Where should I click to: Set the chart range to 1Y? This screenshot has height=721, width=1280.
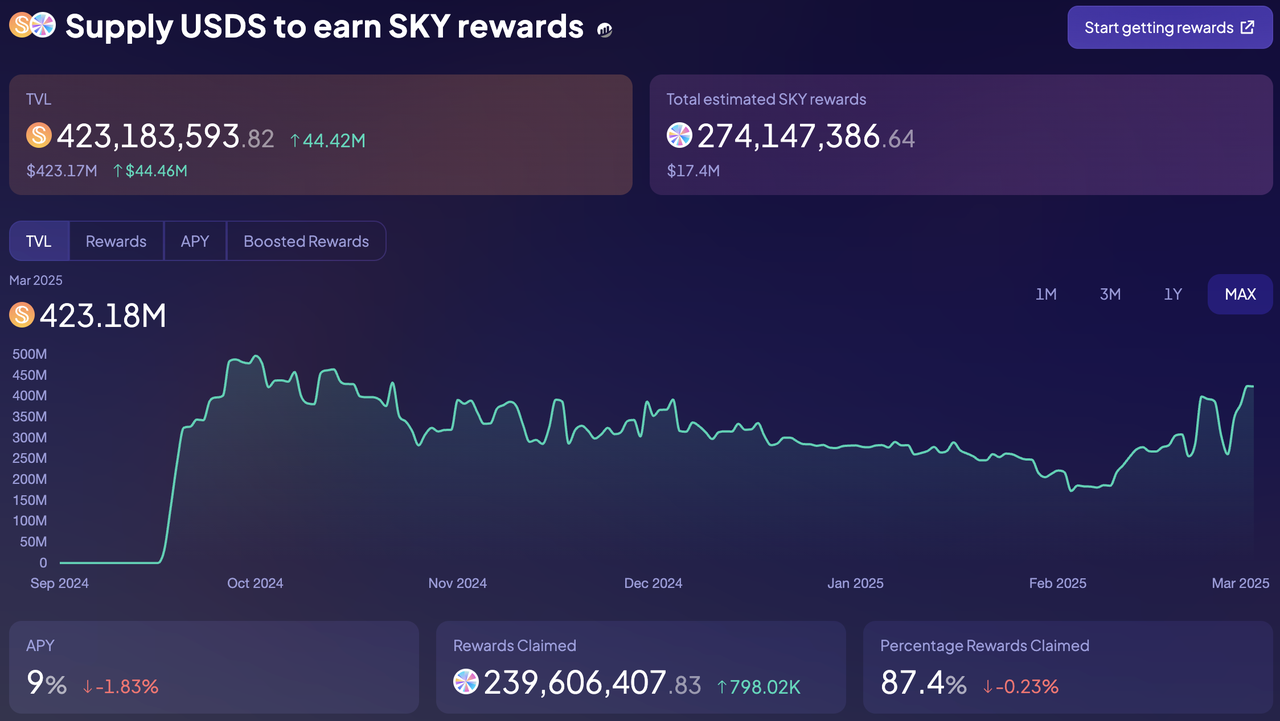(1173, 294)
